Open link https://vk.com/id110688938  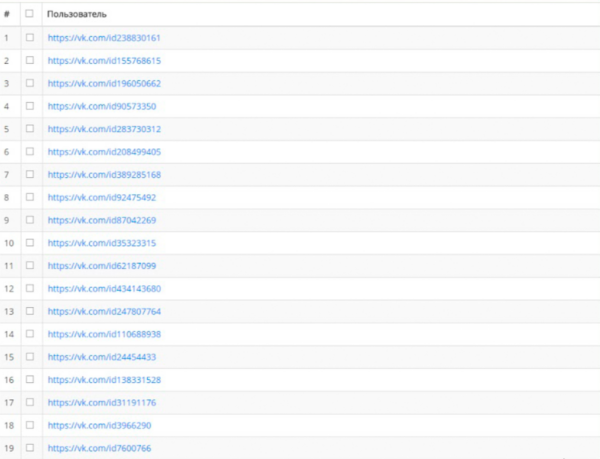(x=104, y=334)
